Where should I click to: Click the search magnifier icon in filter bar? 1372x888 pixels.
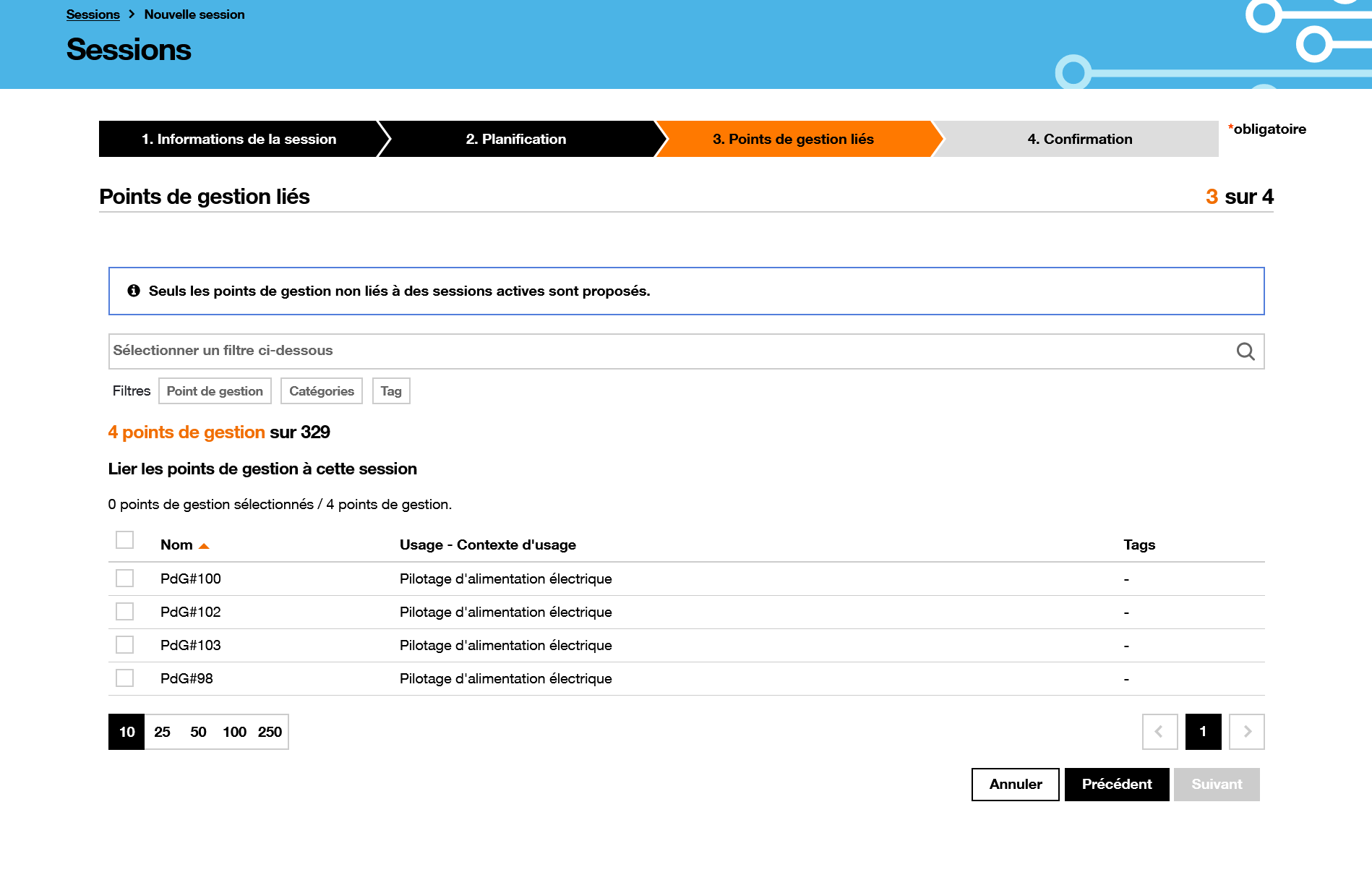click(1245, 351)
